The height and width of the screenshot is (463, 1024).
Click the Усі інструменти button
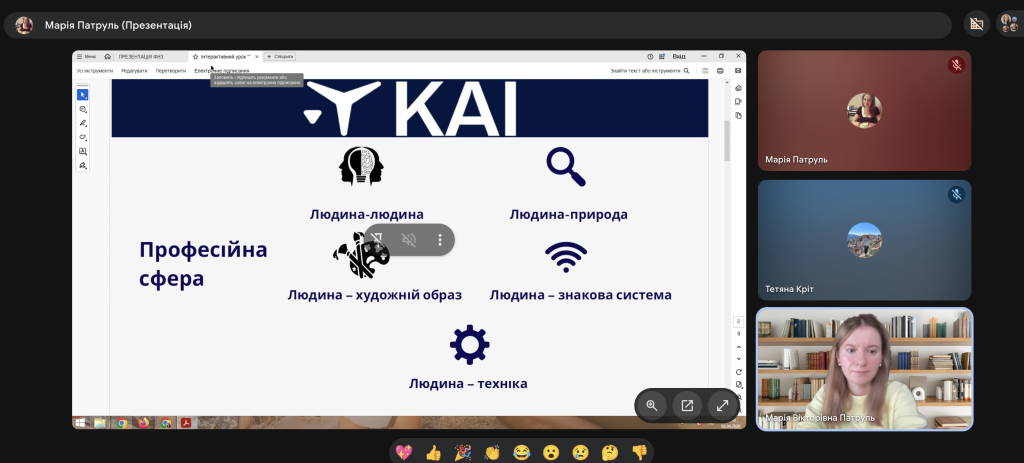coord(95,71)
